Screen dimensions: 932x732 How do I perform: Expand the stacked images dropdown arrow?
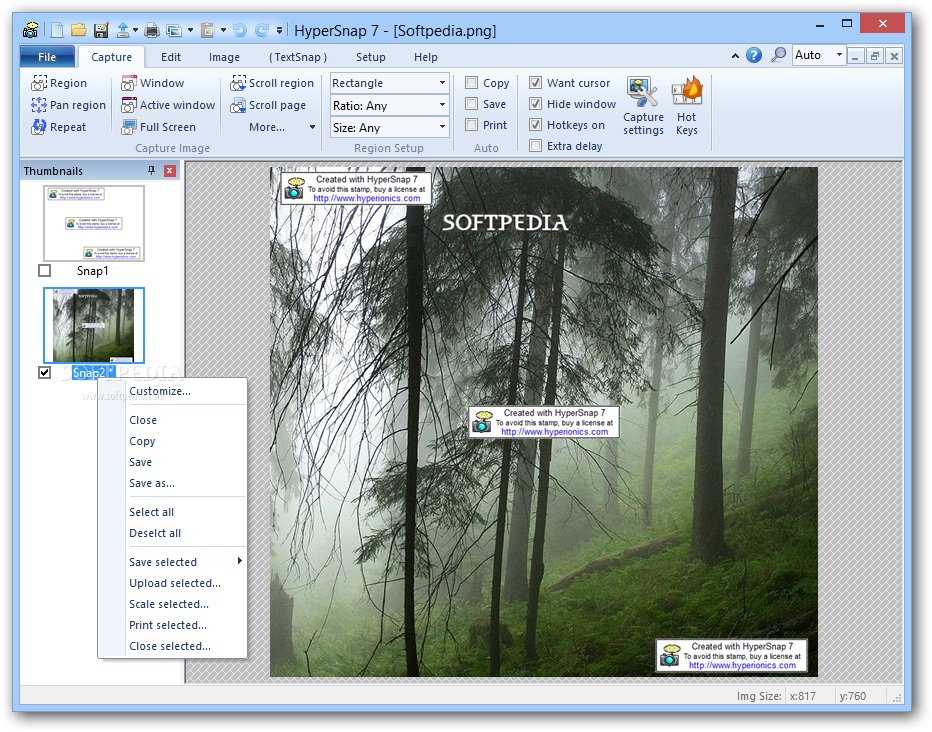[x=190, y=30]
